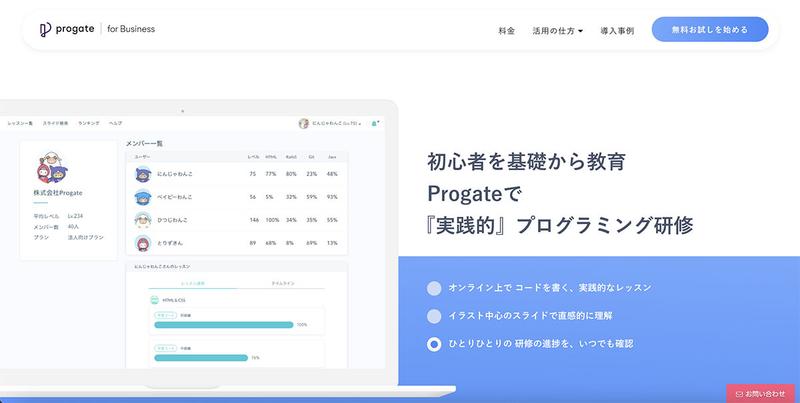The height and width of the screenshot is (403, 800).
Task: Open レッスン一覧 in the laptop mockup
Action: point(20,123)
